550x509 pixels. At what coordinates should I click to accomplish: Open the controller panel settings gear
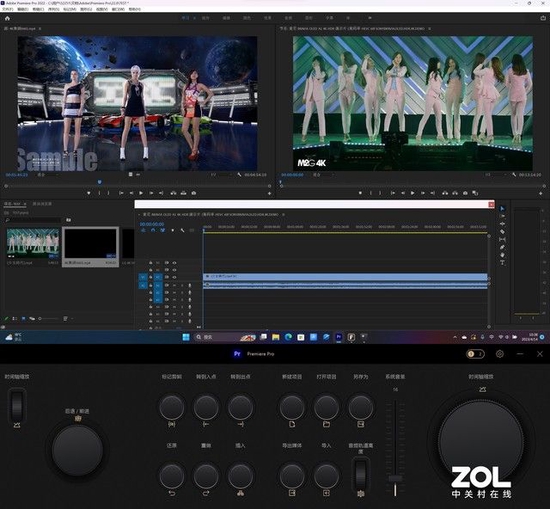(500, 354)
